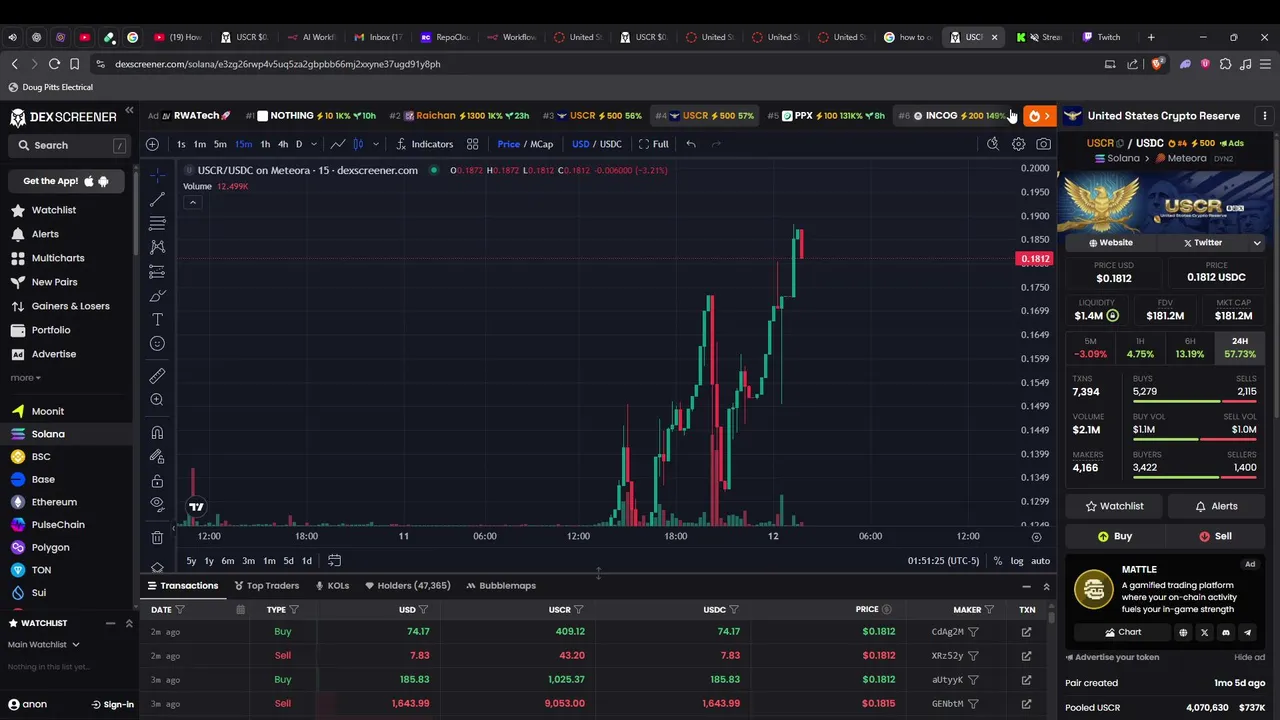This screenshot has width=1280, height=720.
Task: Click the Search input field
Action: click(69, 145)
